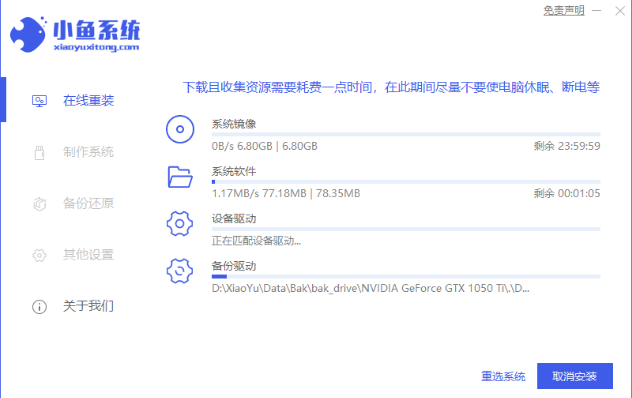632x398 pixels.
Task: Click the 小鱼系统 fish logo
Action: 28,34
